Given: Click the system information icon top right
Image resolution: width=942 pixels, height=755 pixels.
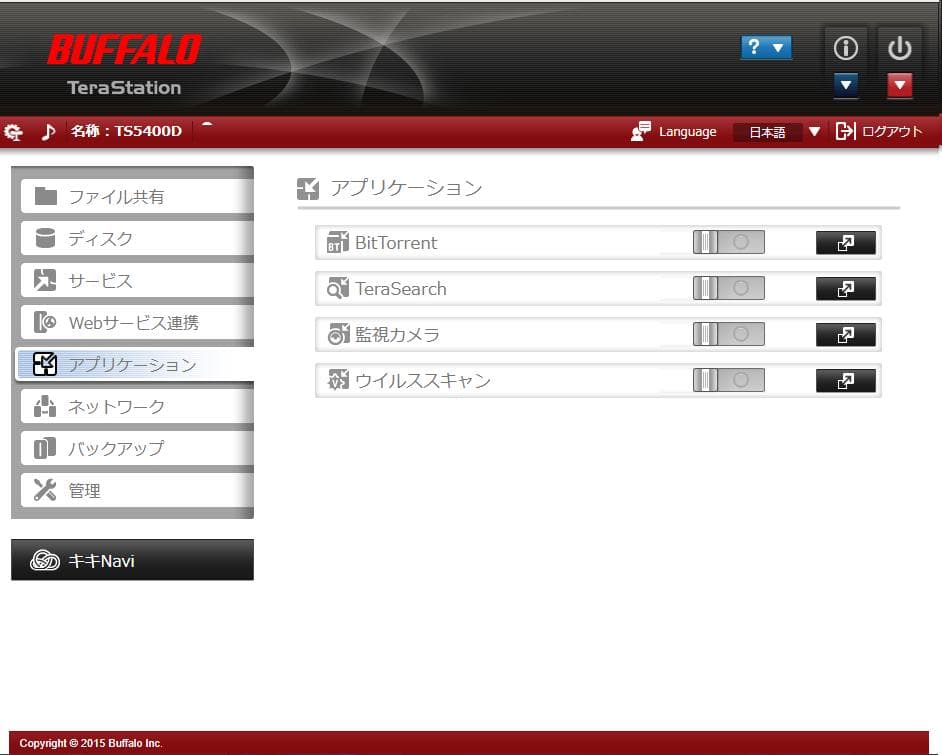Looking at the screenshot, I should tap(845, 47).
